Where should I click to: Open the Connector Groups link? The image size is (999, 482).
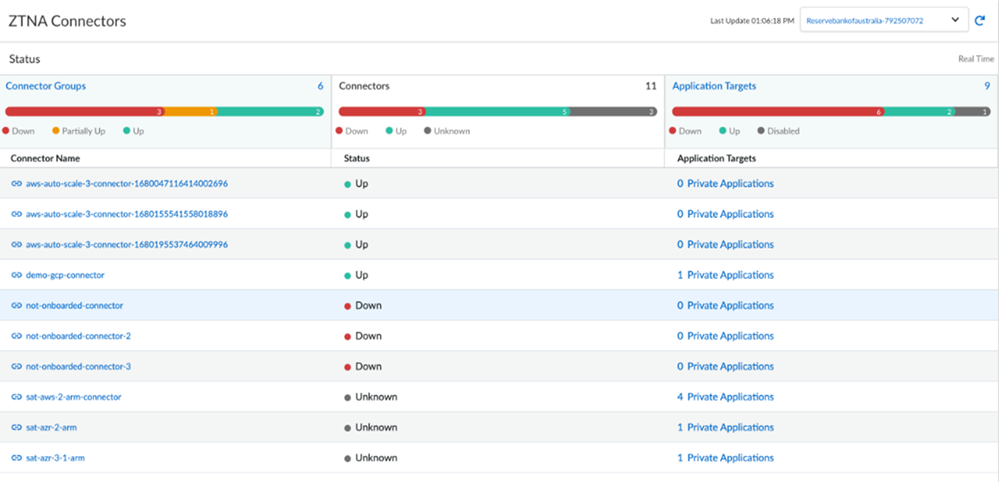[46, 86]
